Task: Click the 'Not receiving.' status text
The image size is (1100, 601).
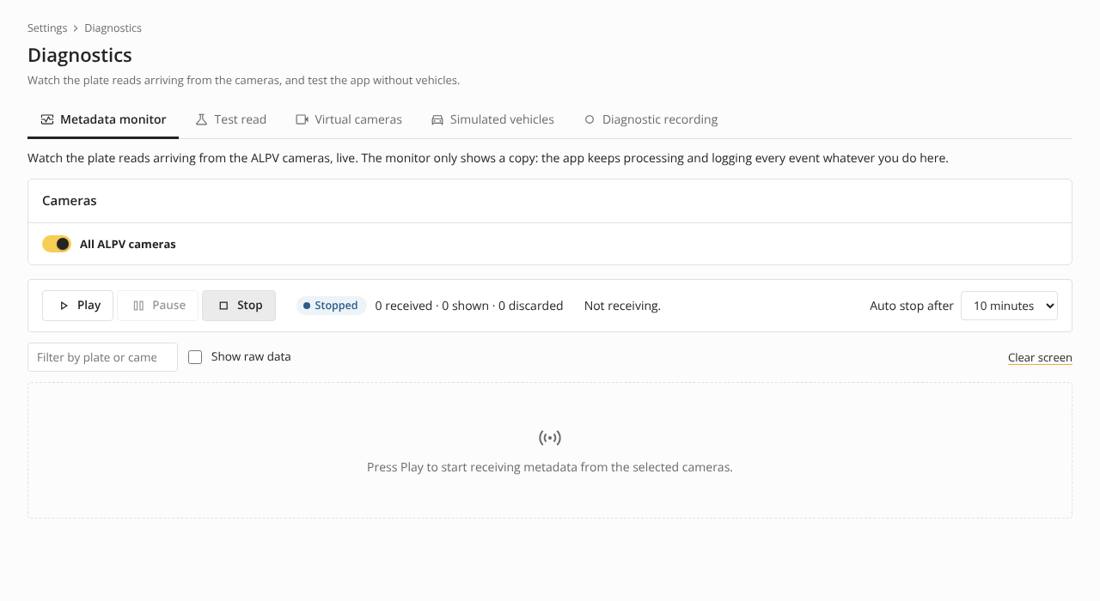Action: pos(622,306)
